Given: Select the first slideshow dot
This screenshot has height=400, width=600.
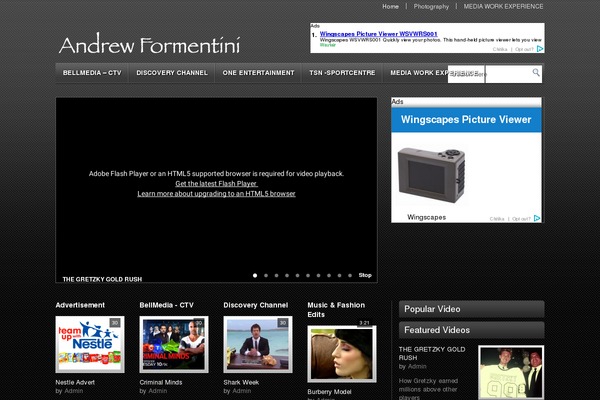Looking at the screenshot, I should point(255,276).
